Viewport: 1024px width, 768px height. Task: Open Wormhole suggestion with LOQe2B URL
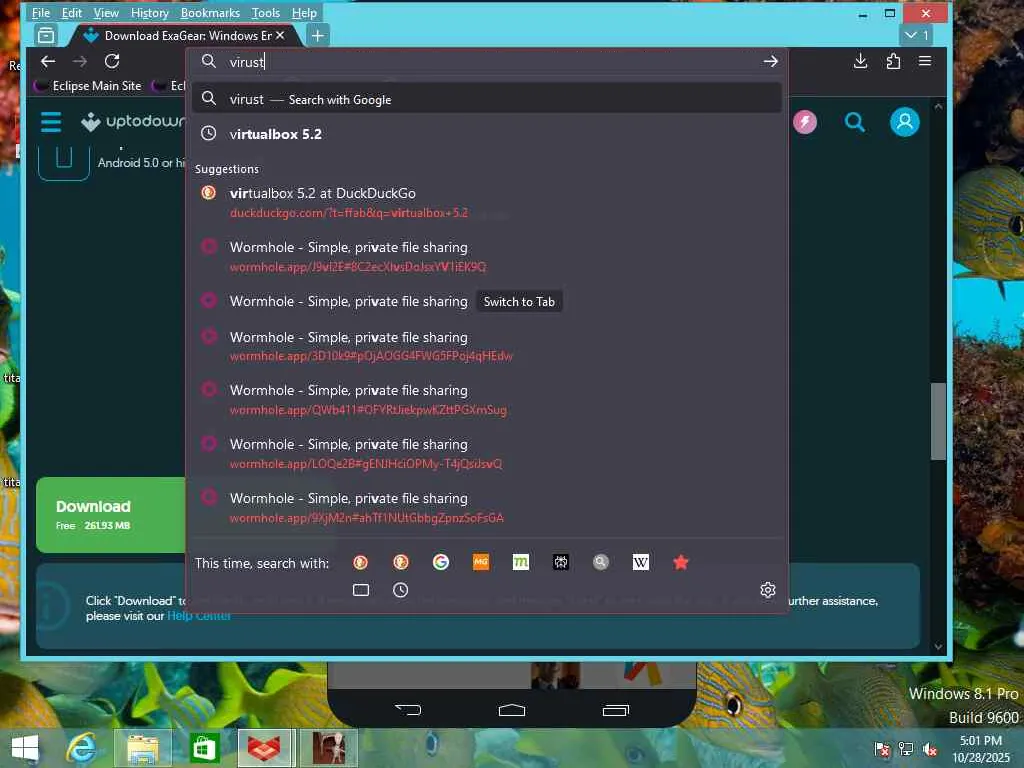point(487,454)
